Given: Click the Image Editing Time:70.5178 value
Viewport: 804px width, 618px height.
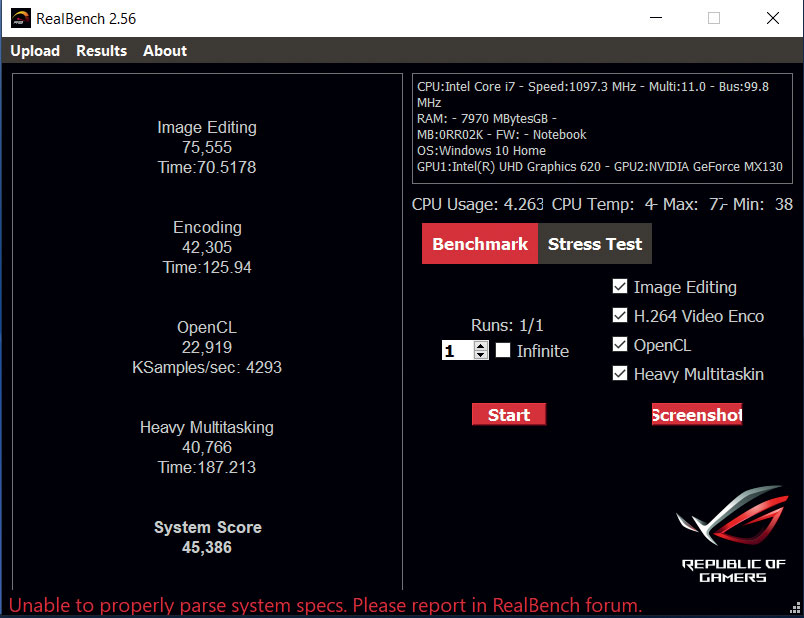Looking at the screenshot, I should coord(207,167).
